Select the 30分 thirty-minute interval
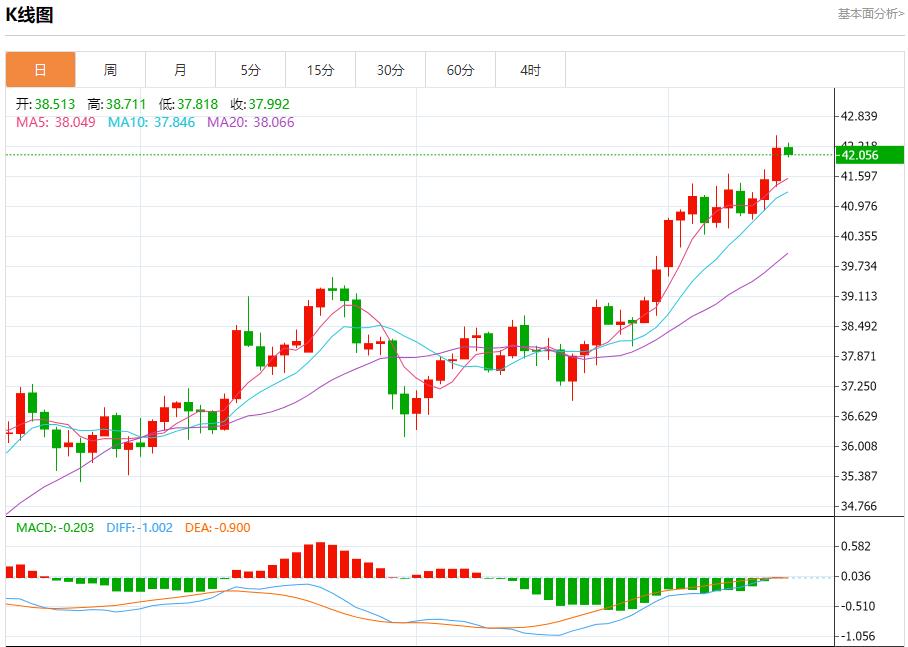 (390, 69)
